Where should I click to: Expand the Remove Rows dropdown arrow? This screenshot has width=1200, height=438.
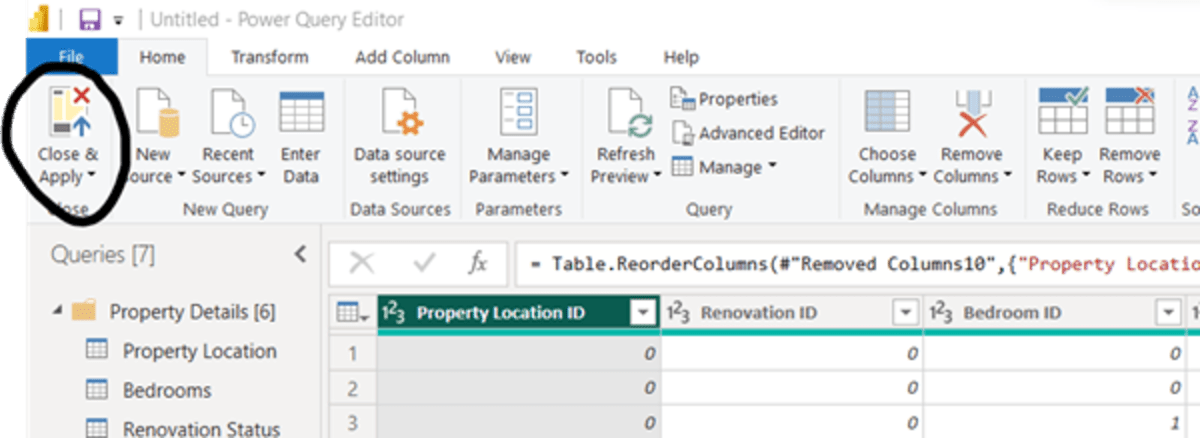(x=1155, y=177)
